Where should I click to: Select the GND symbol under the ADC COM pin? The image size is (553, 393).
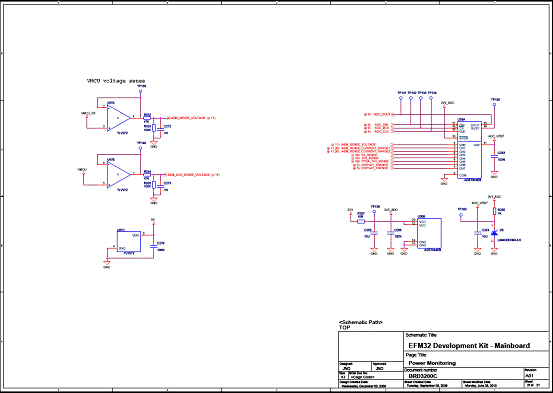pyautogui.click(x=444, y=180)
